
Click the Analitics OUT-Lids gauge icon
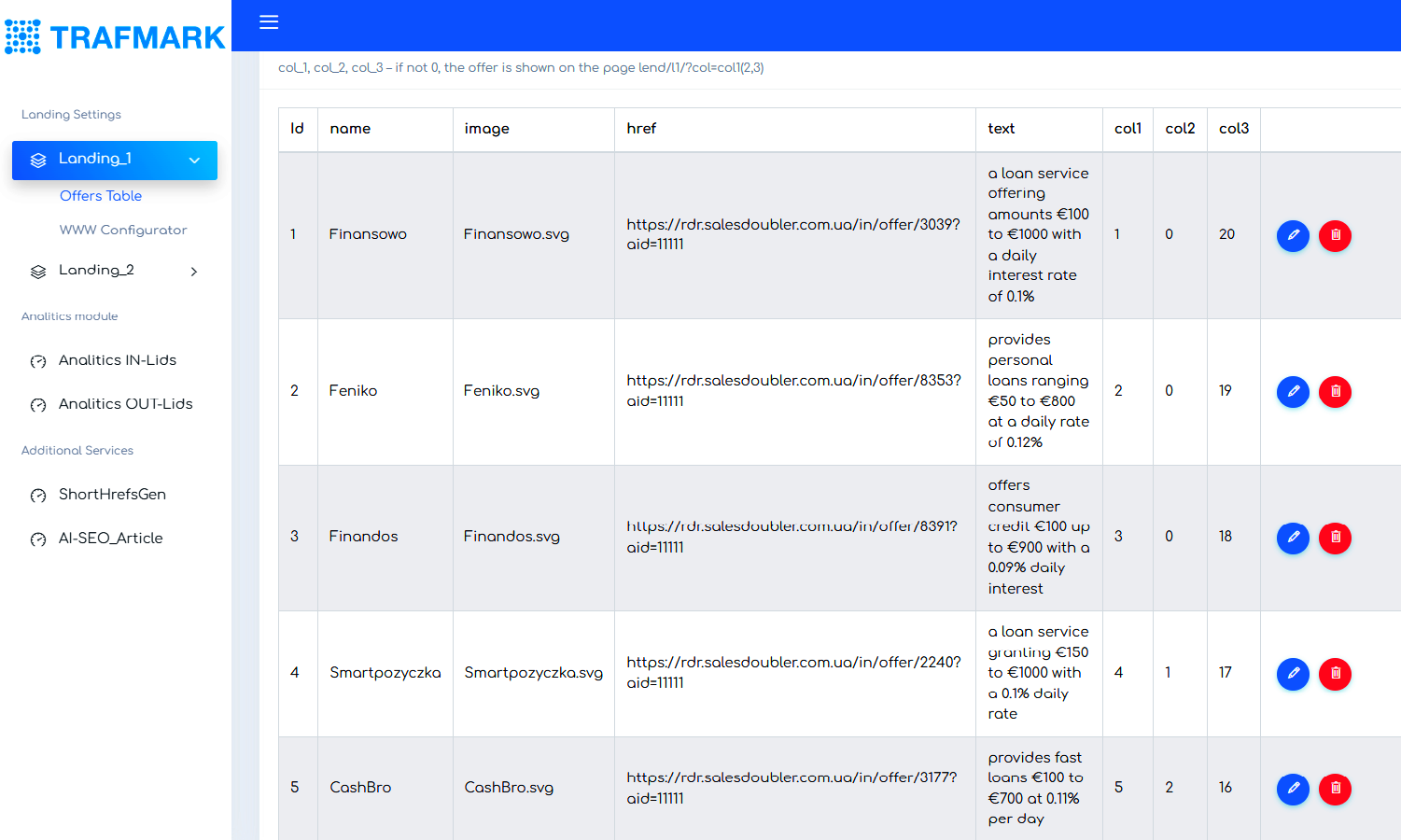pos(38,403)
